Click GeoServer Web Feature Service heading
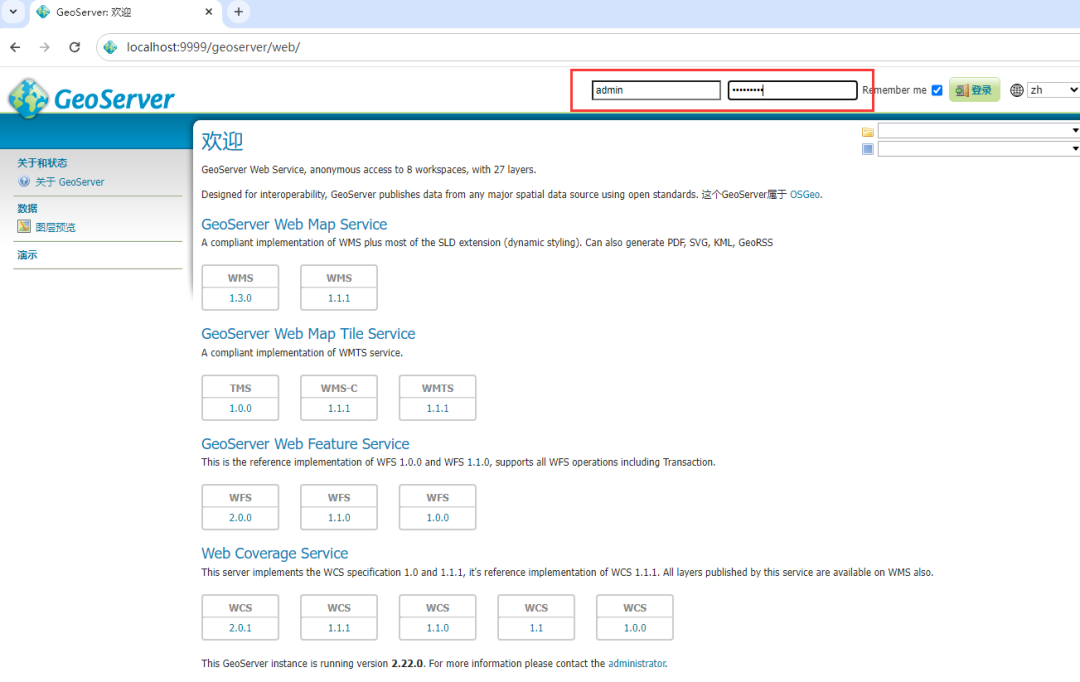This screenshot has width=1080, height=682. [x=305, y=444]
